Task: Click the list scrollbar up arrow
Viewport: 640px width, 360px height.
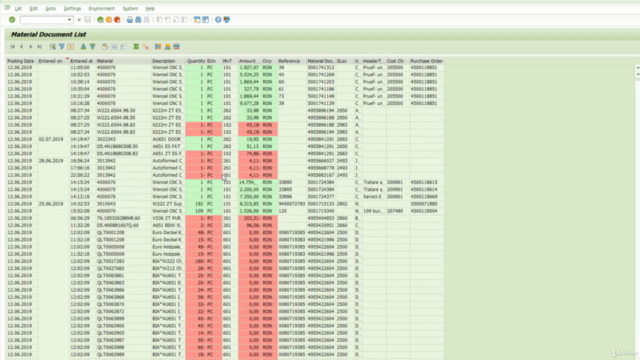Action: [638, 67]
